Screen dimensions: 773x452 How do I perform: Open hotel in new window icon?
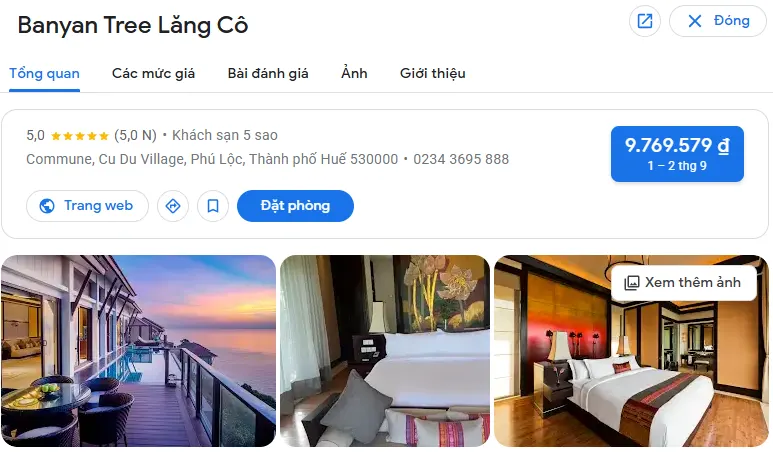pos(644,21)
